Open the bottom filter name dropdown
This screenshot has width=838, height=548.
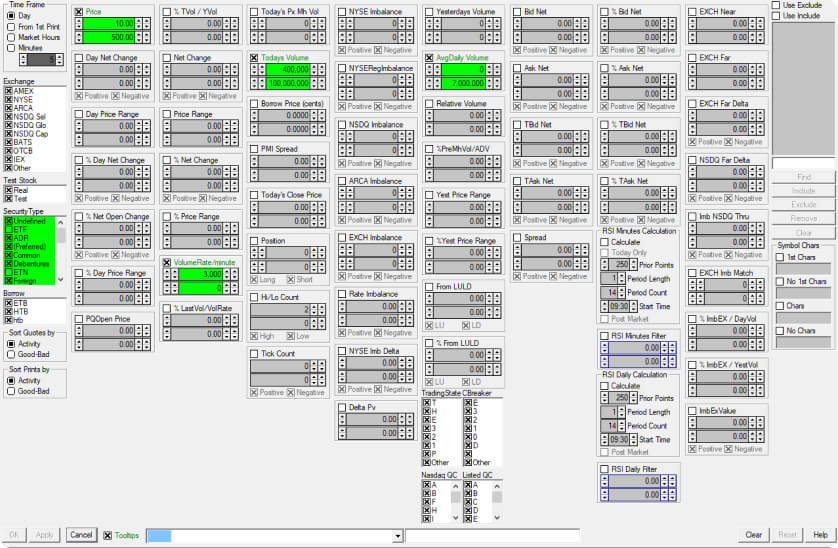(x=398, y=536)
